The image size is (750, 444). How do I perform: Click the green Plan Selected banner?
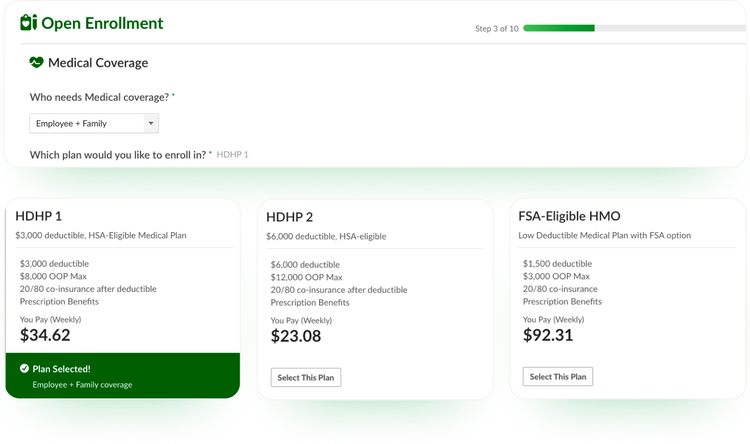tap(122, 376)
